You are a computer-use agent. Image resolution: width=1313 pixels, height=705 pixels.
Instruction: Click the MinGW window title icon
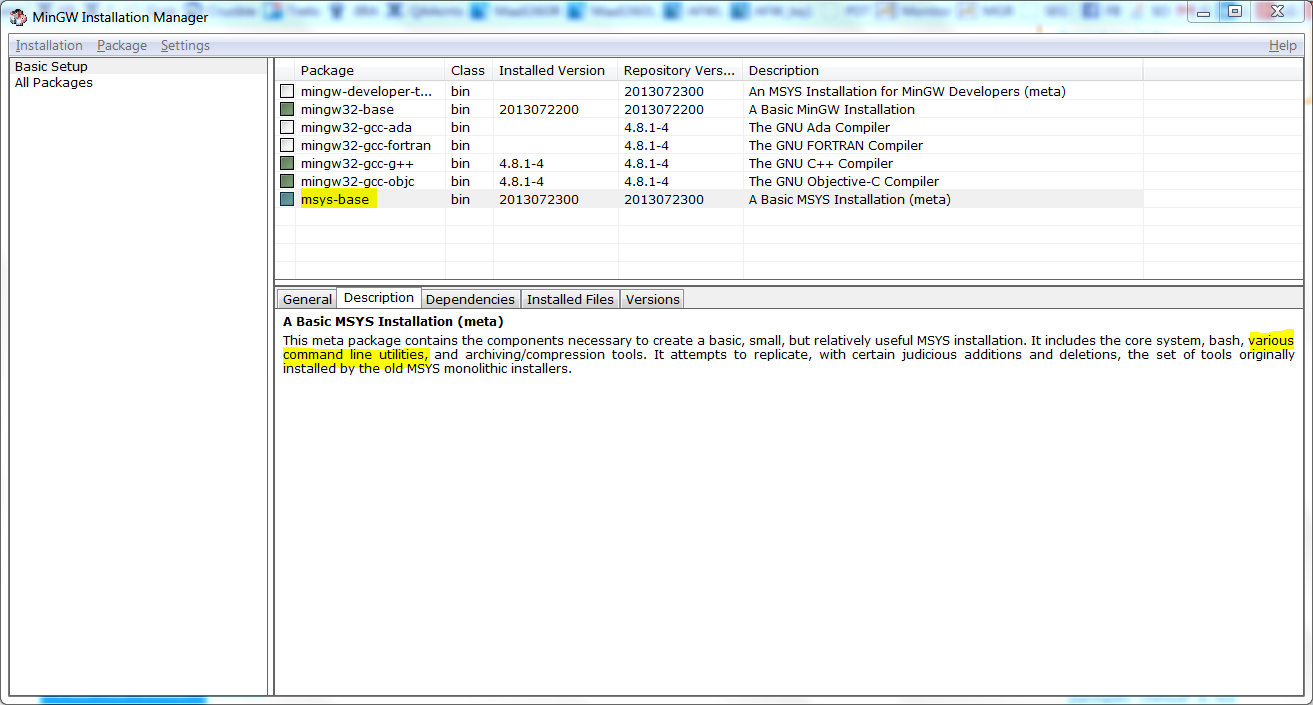click(x=18, y=17)
